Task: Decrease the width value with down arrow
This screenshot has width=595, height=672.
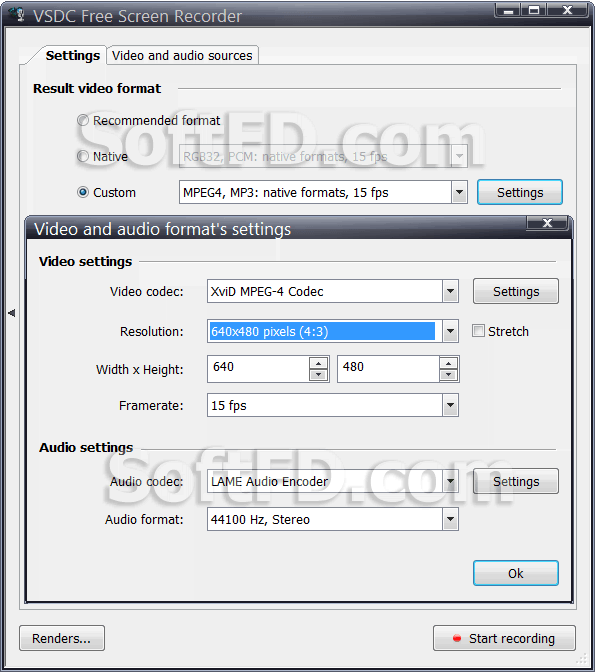Action: click(318, 375)
